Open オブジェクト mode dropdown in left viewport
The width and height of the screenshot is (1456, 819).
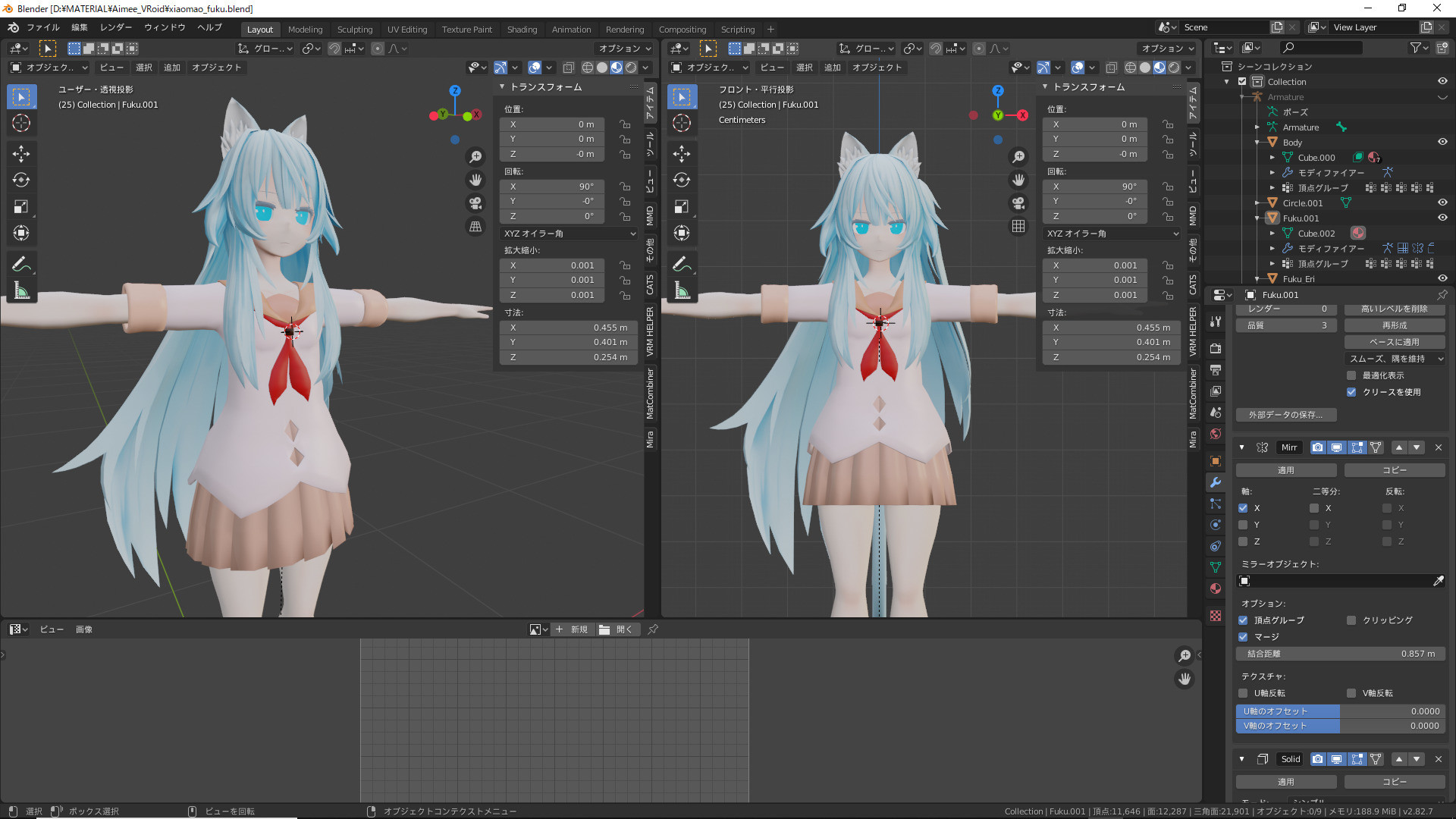click(x=49, y=67)
